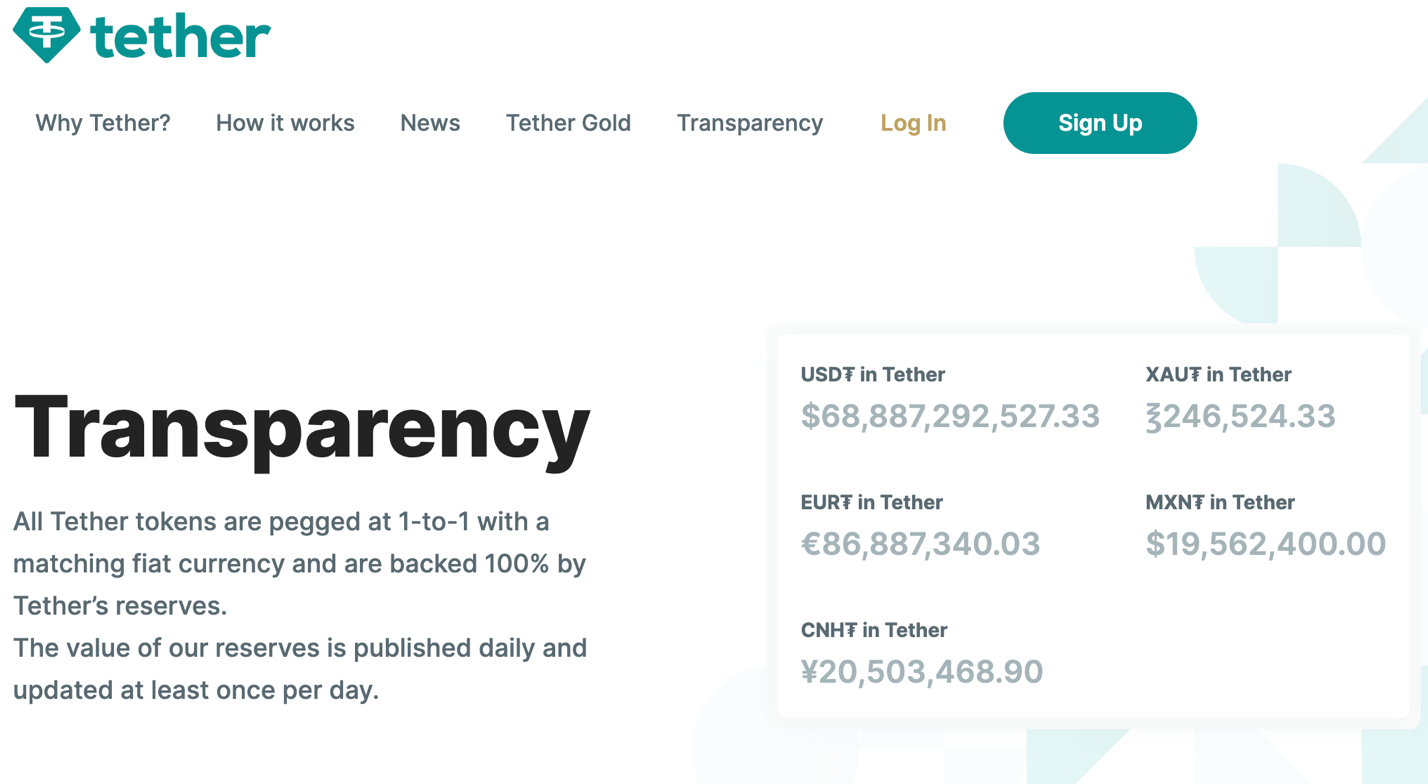
Task: Select the EUR₮ value €86,887,340.03
Action: [922, 543]
